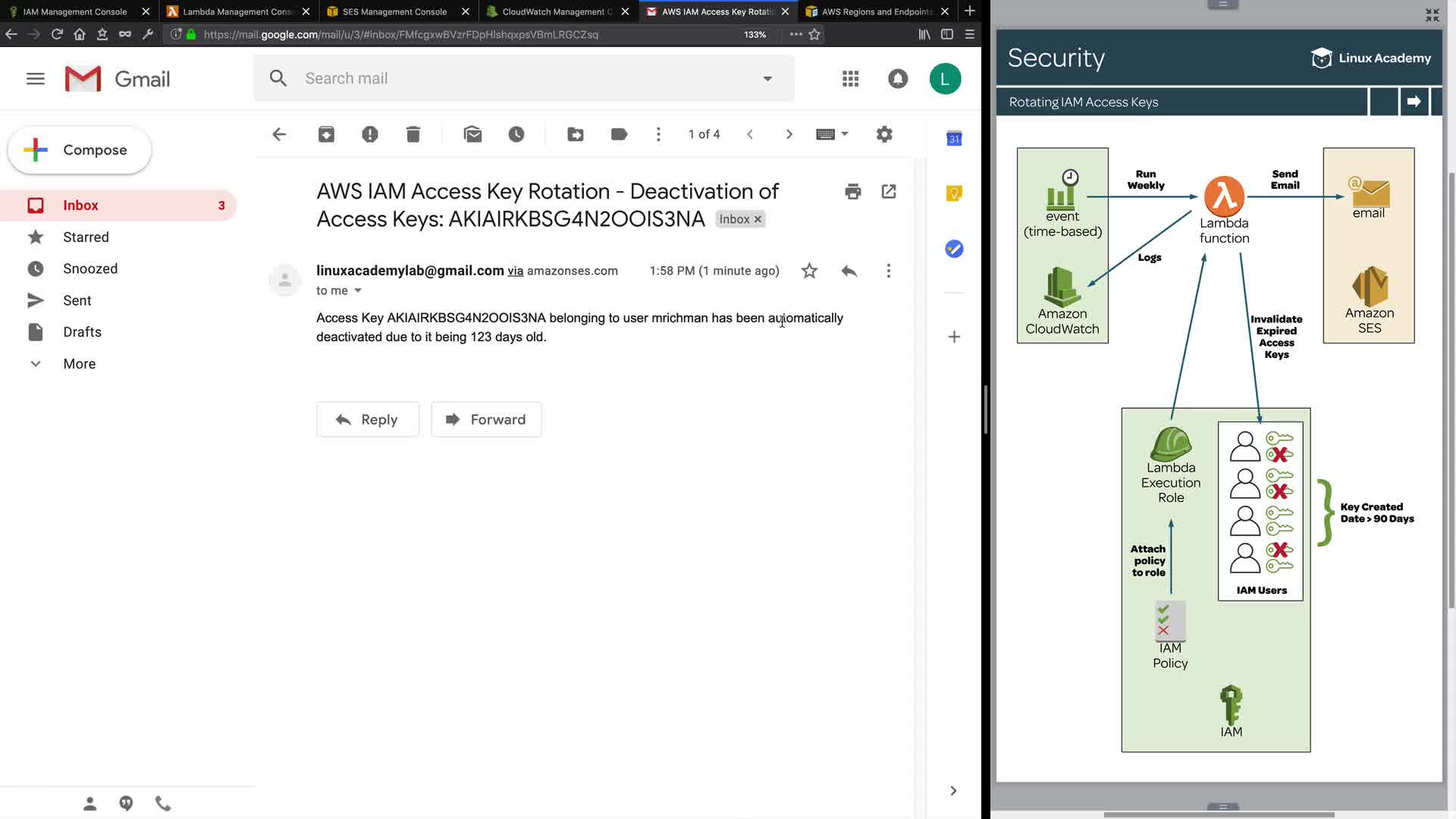The height and width of the screenshot is (819, 1456).
Task: Expand the More sidebar section
Action: pyautogui.click(x=79, y=364)
